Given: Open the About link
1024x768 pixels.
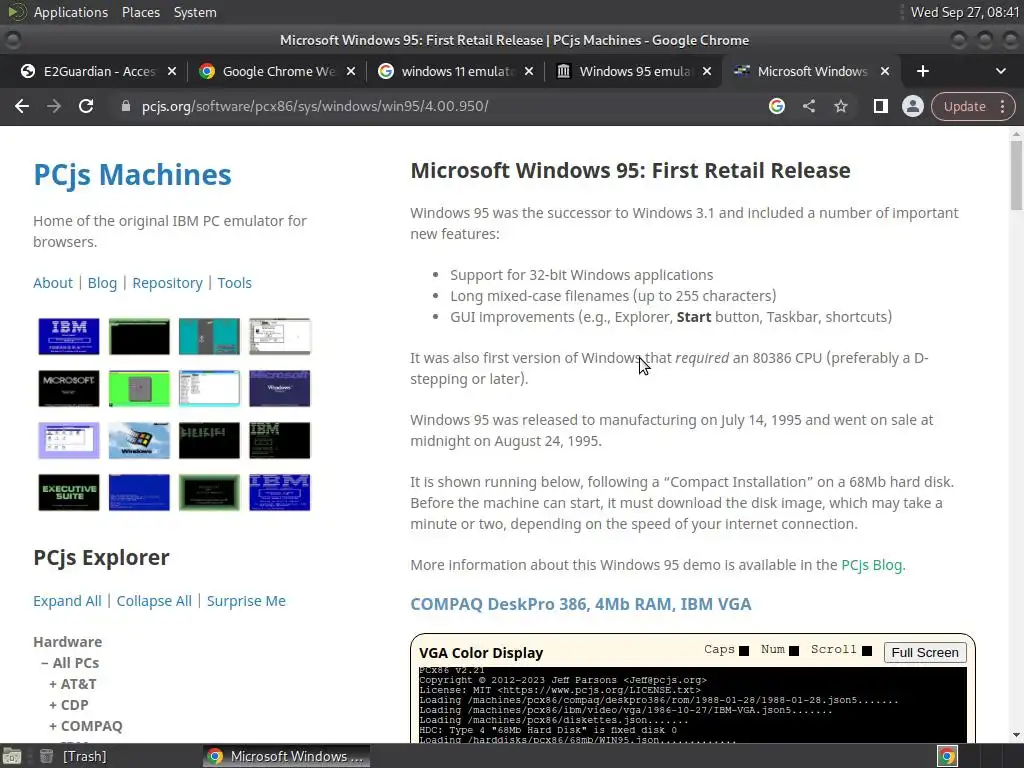Looking at the screenshot, I should click(53, 283).
